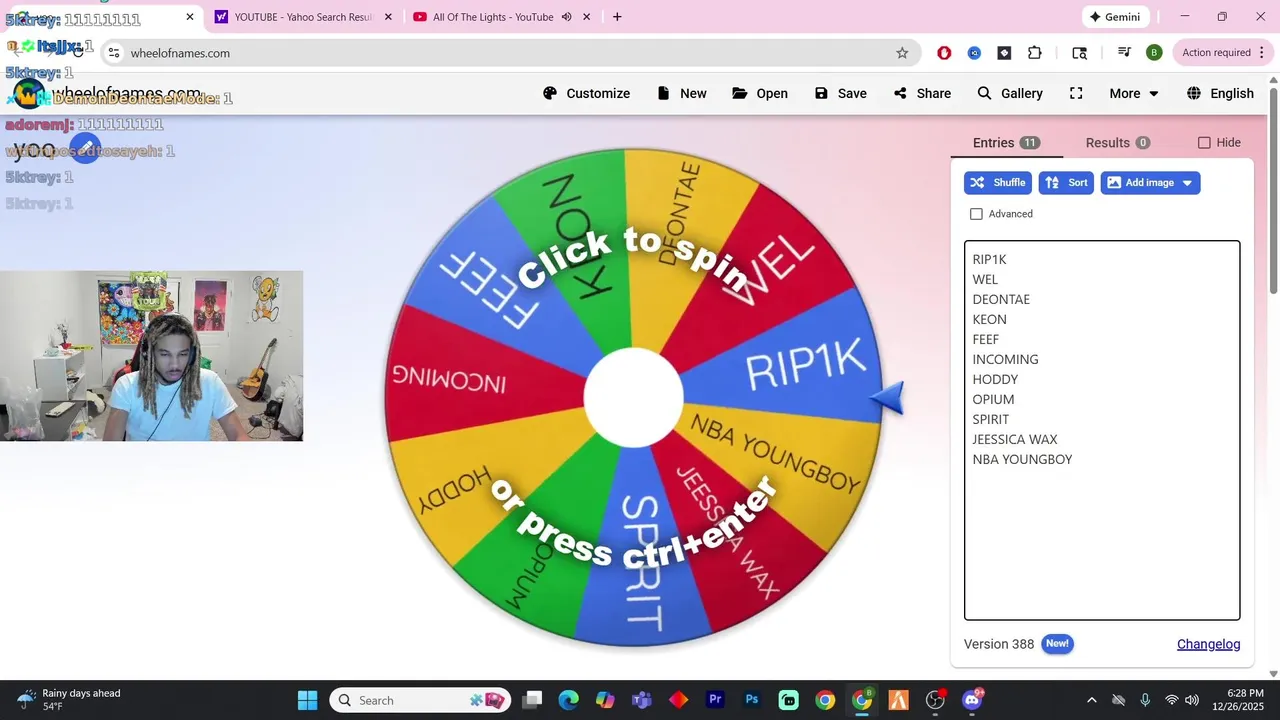Viewport: 1280px width, 720px height.
Task: Click the NBA YOUNGBOY entry line
Action: (1022, 459)
